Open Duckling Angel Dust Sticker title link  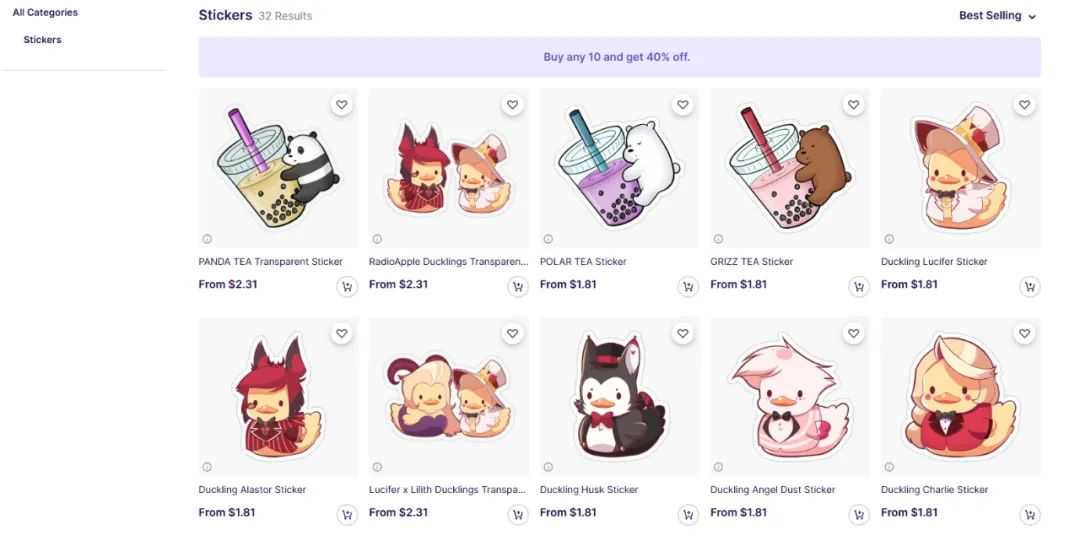click(772, 490)
